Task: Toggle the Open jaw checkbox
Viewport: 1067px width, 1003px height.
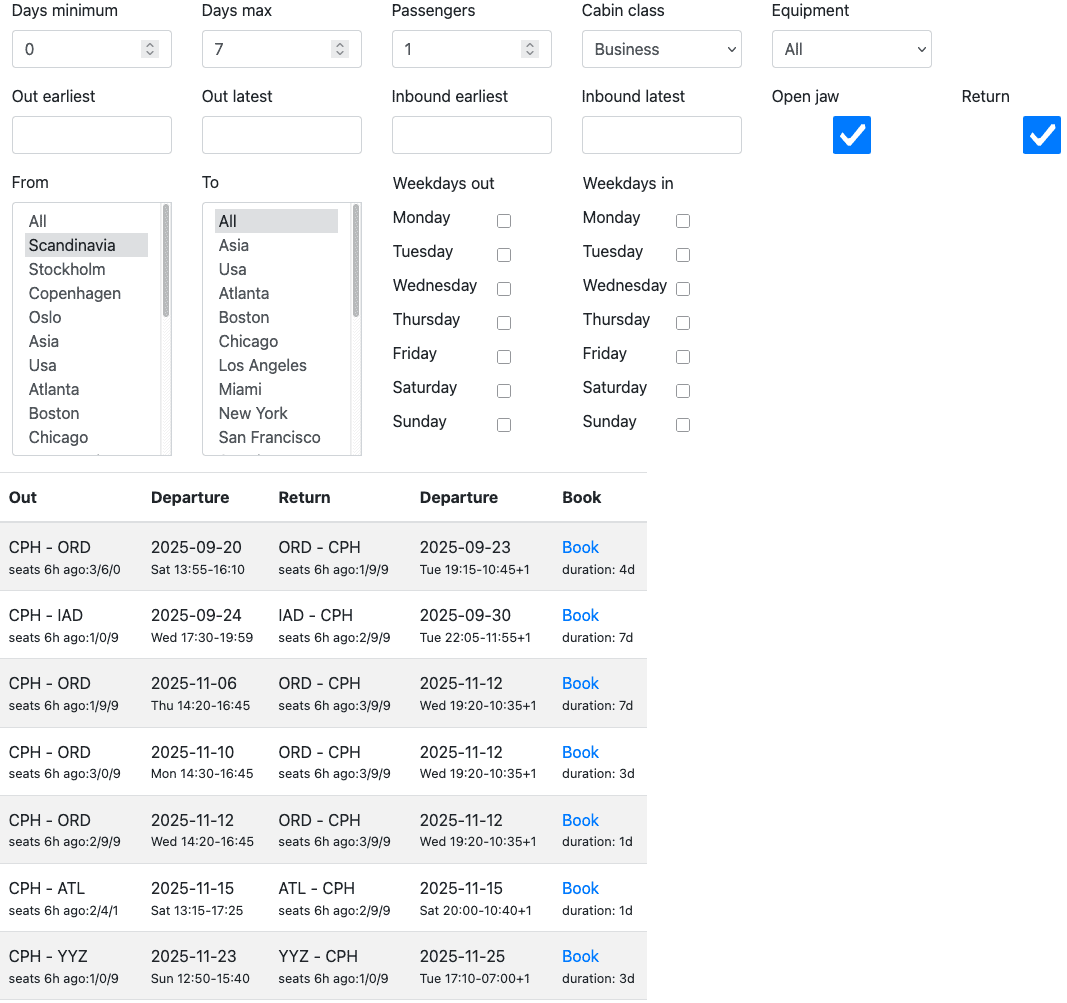Action: point(851,135)
